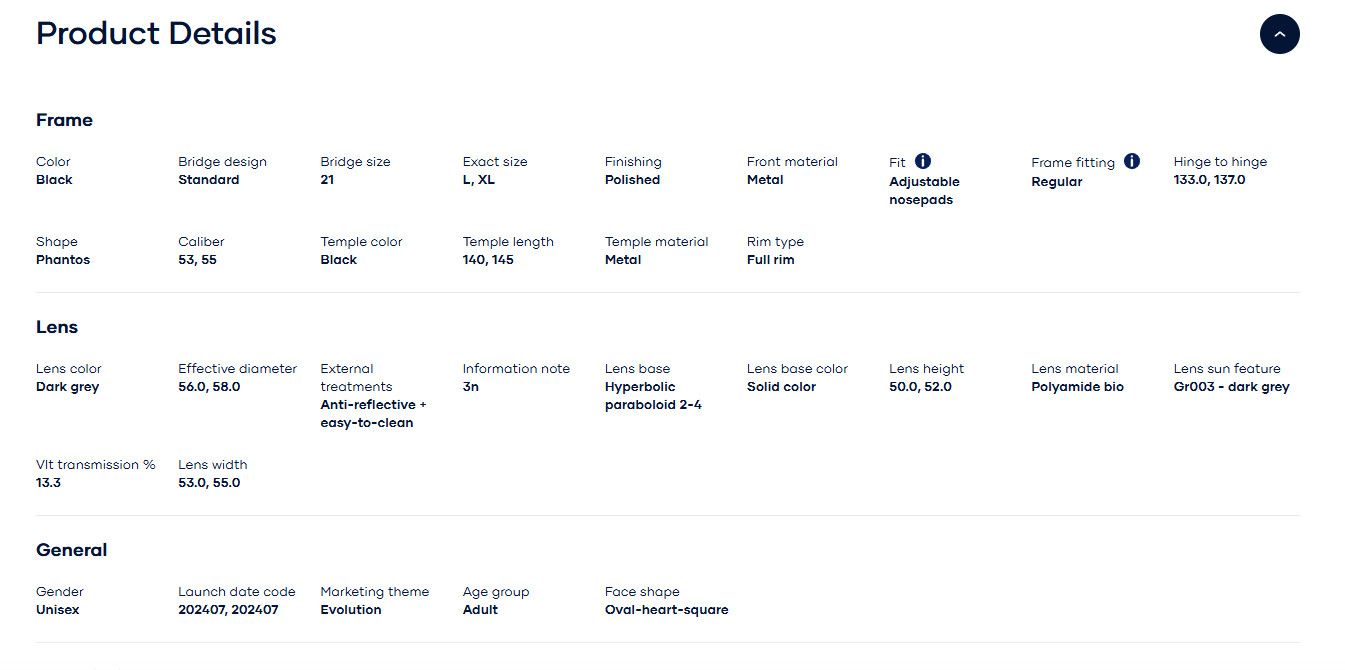Image resolution: width=1345 pixels, height=670 pixels.
Task: Click the Full rim type value
Action: click(x=770, y=260)
